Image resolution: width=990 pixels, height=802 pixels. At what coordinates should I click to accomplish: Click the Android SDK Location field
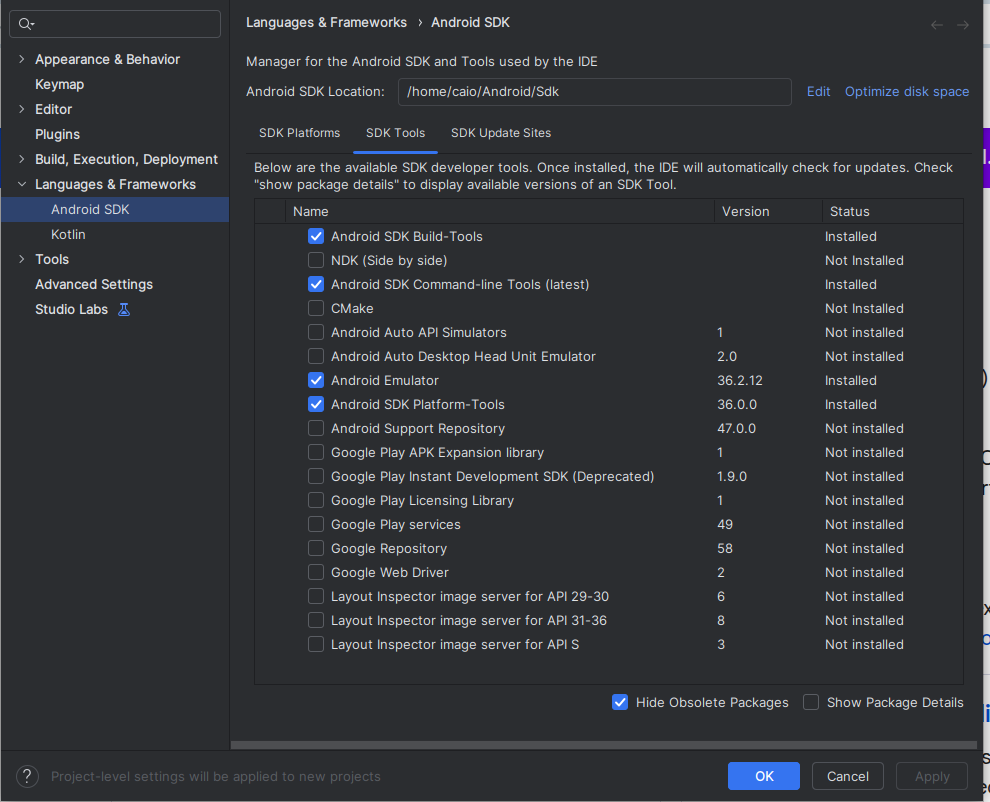(x=594, y=91)
